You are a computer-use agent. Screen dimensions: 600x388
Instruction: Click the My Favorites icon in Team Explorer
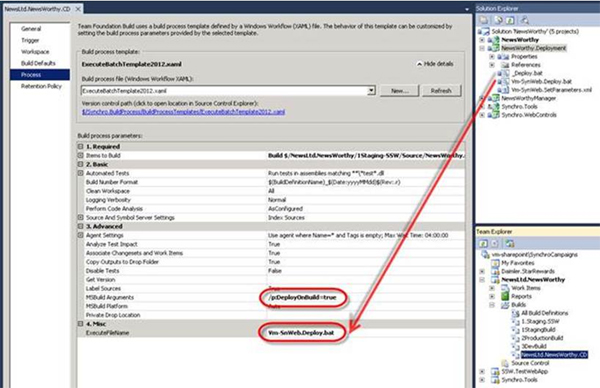tap(496, 263)
